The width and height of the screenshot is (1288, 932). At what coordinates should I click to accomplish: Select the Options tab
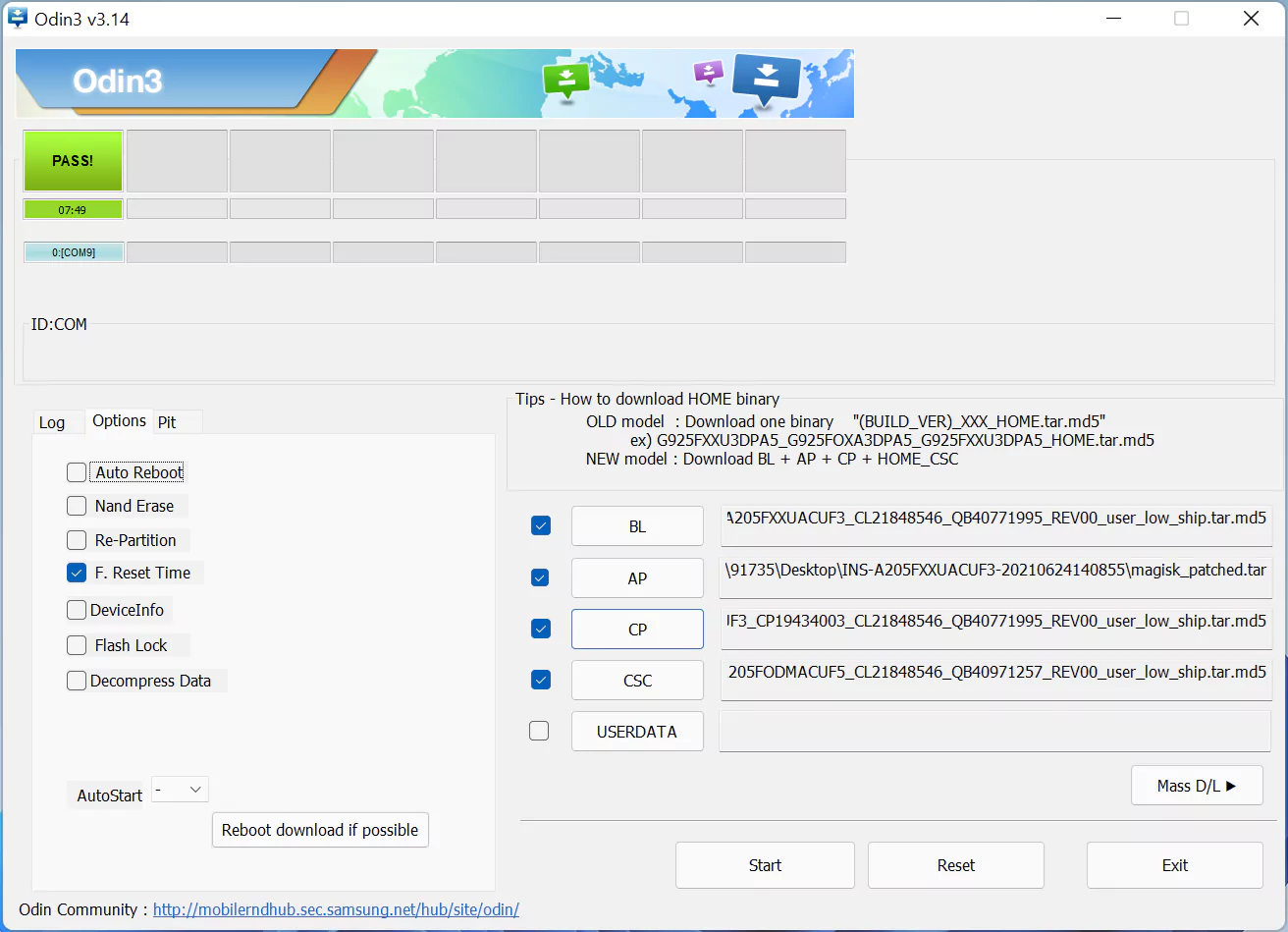click(119, 420)
